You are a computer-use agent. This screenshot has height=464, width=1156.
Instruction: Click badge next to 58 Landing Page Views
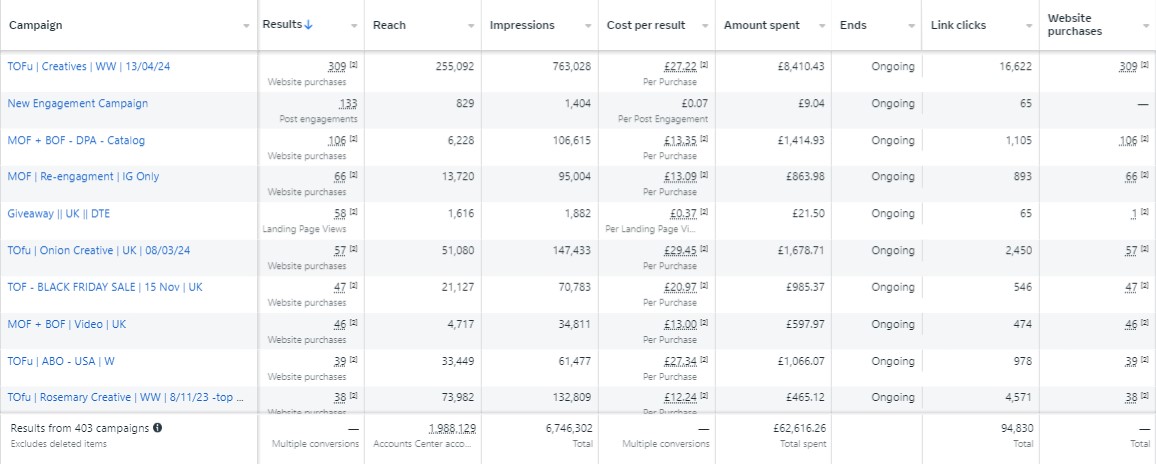[x=353, y=214]
